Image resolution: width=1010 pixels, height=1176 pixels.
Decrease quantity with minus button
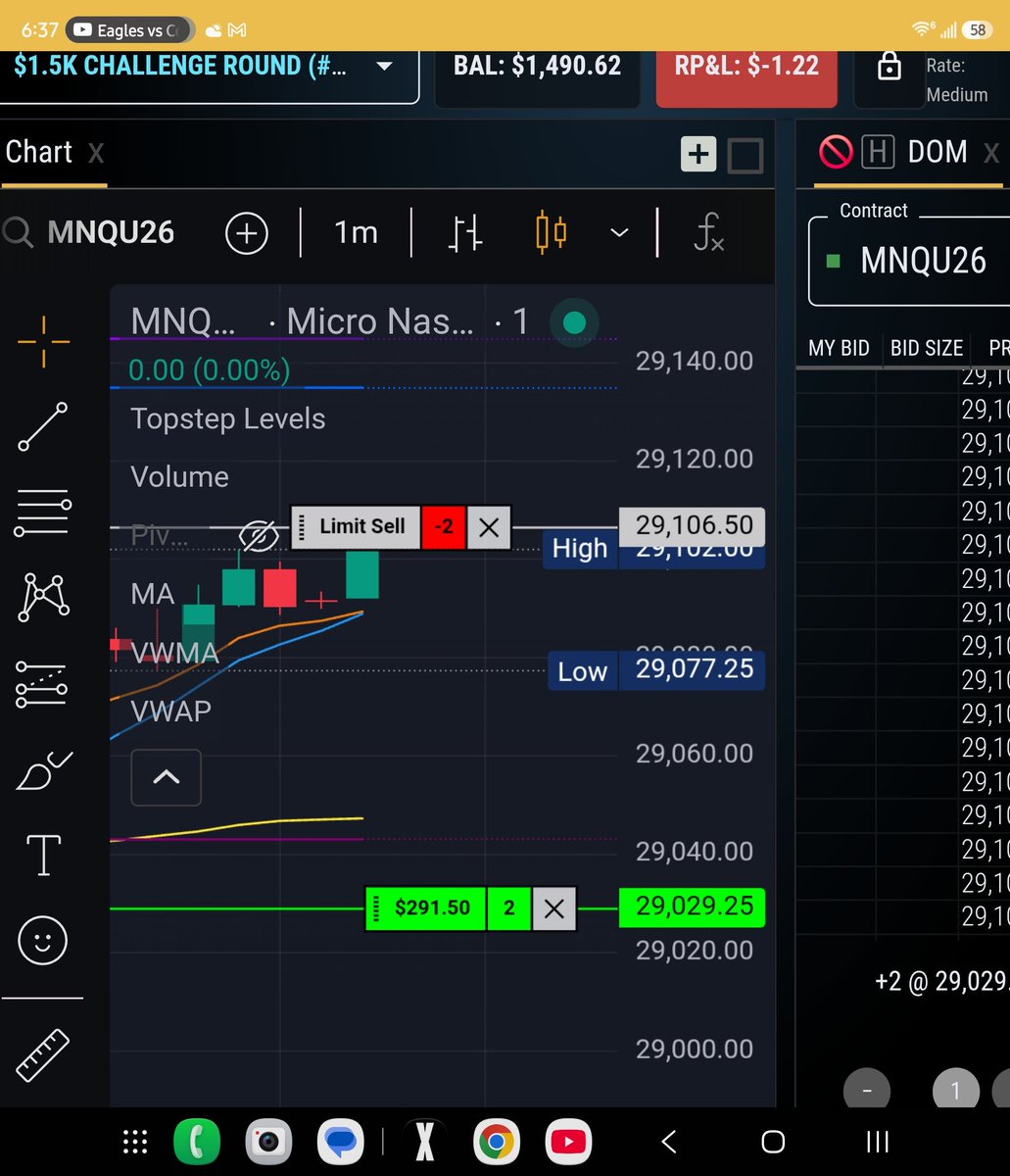point(867,1091)
